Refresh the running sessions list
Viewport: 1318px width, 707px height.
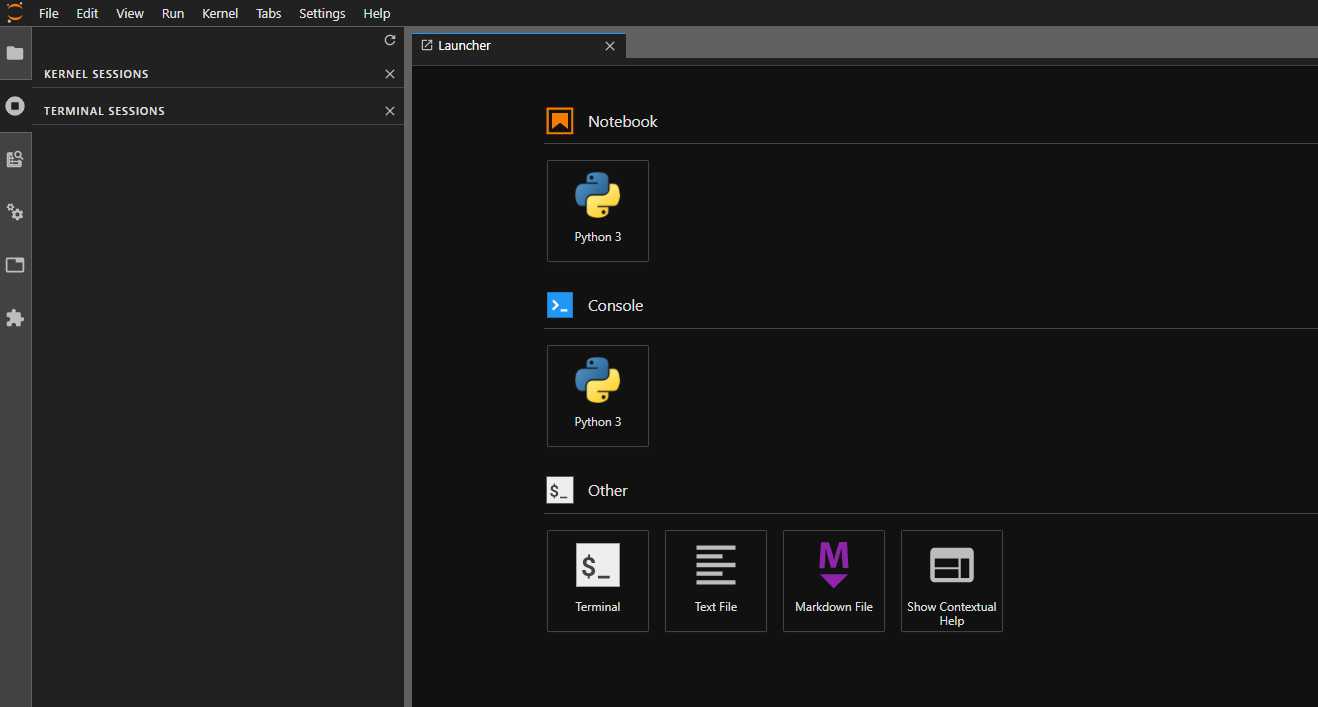click(390, 40)
